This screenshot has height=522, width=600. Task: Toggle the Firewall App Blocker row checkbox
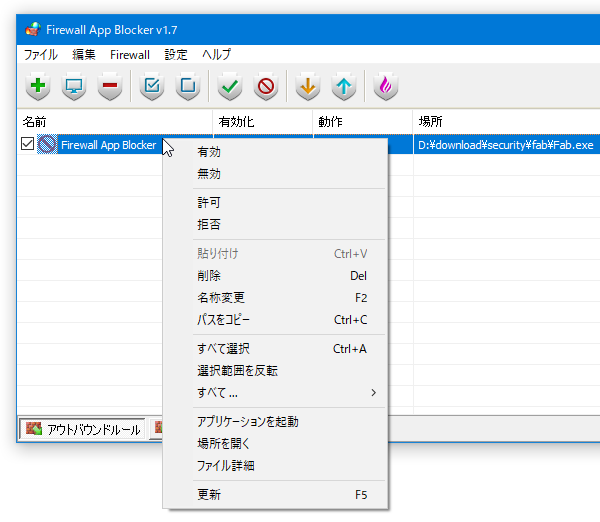click(x=28, y=144)
